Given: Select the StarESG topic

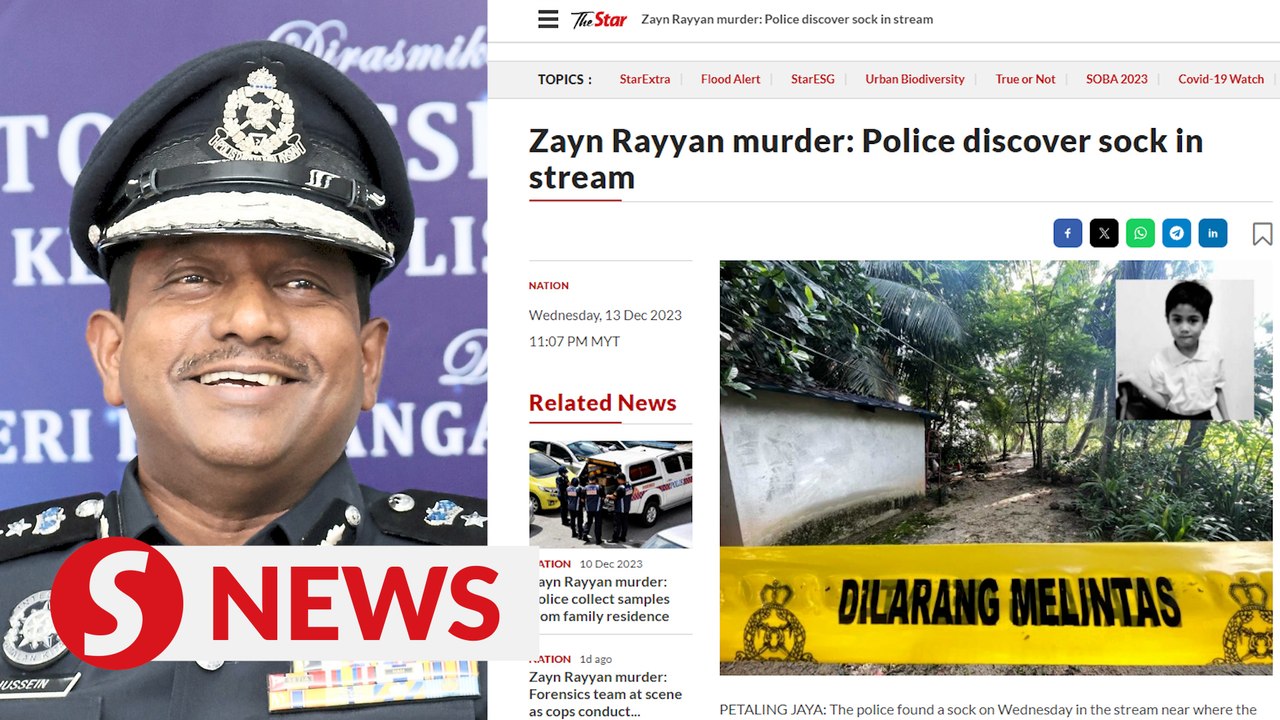Looking at the screenshot, I should coord(813,79).
